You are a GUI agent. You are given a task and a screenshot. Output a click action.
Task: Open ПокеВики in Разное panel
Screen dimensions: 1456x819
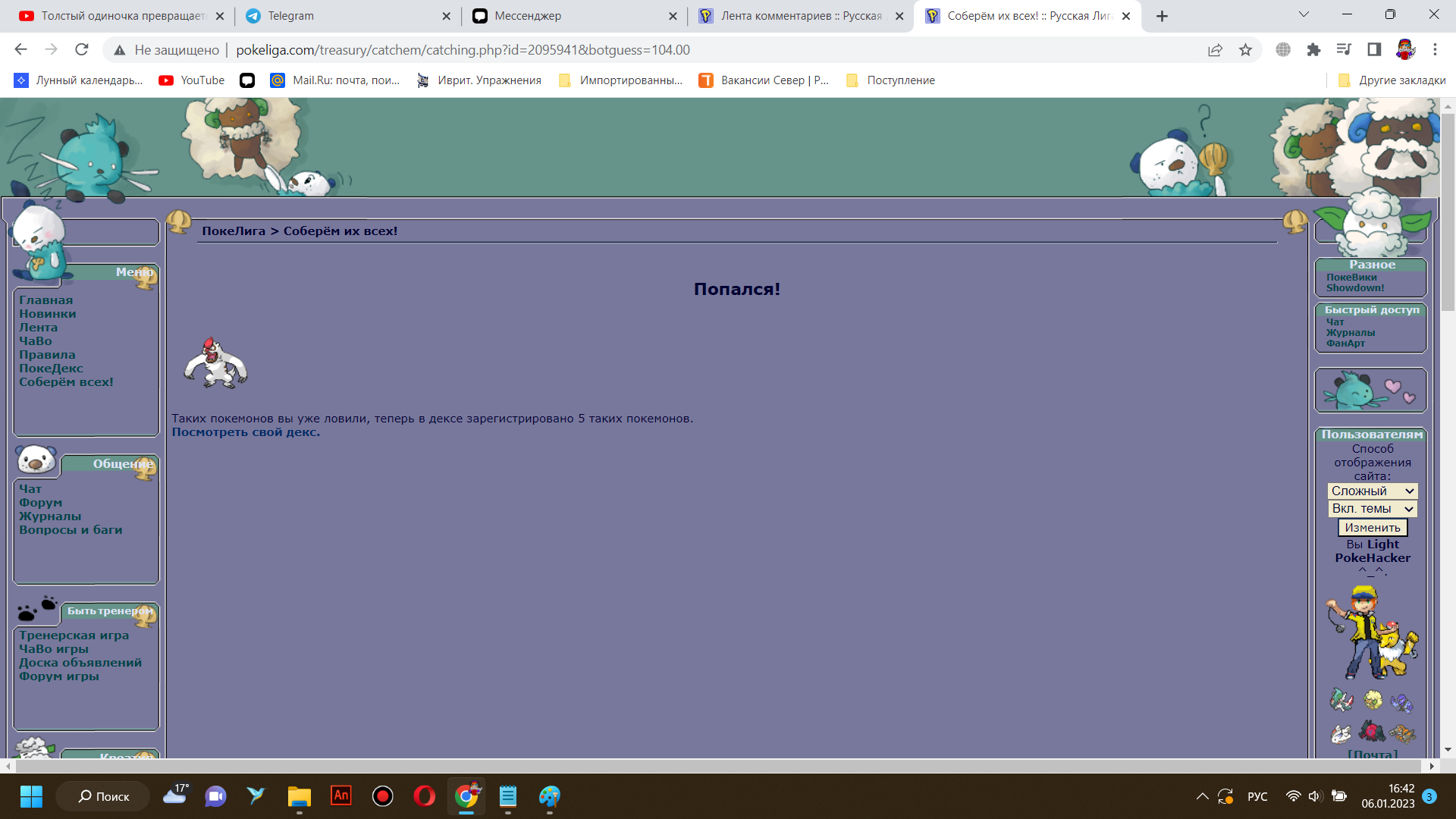(1351, 278)
